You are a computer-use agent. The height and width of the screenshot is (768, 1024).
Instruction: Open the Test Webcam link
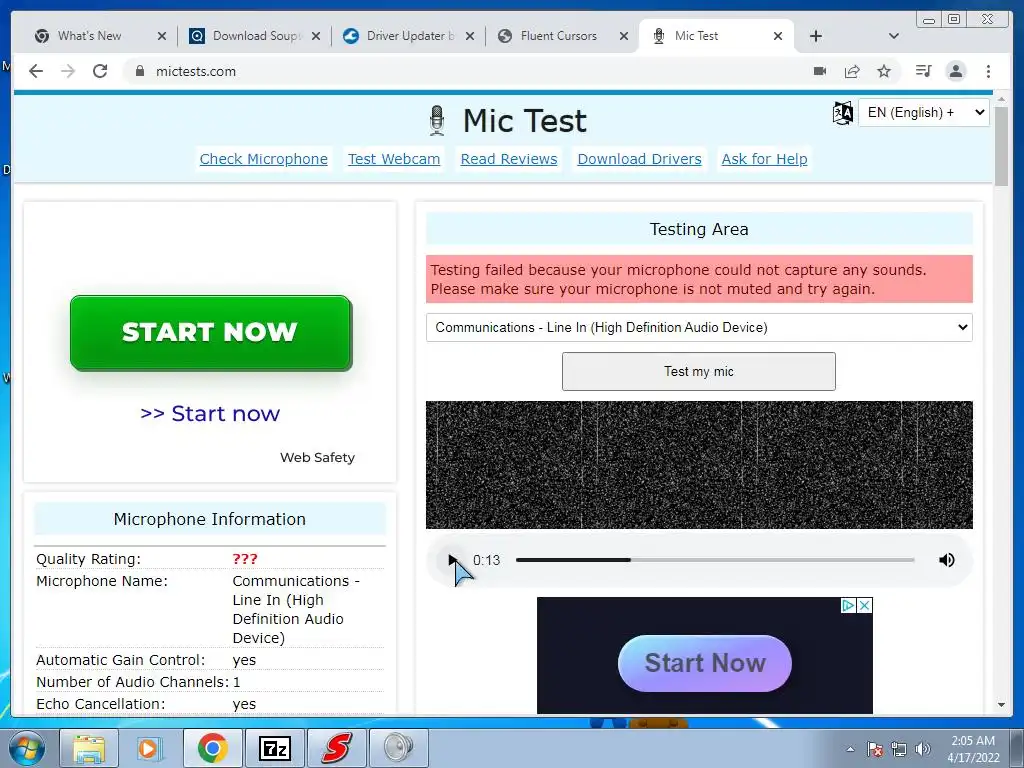394,159
